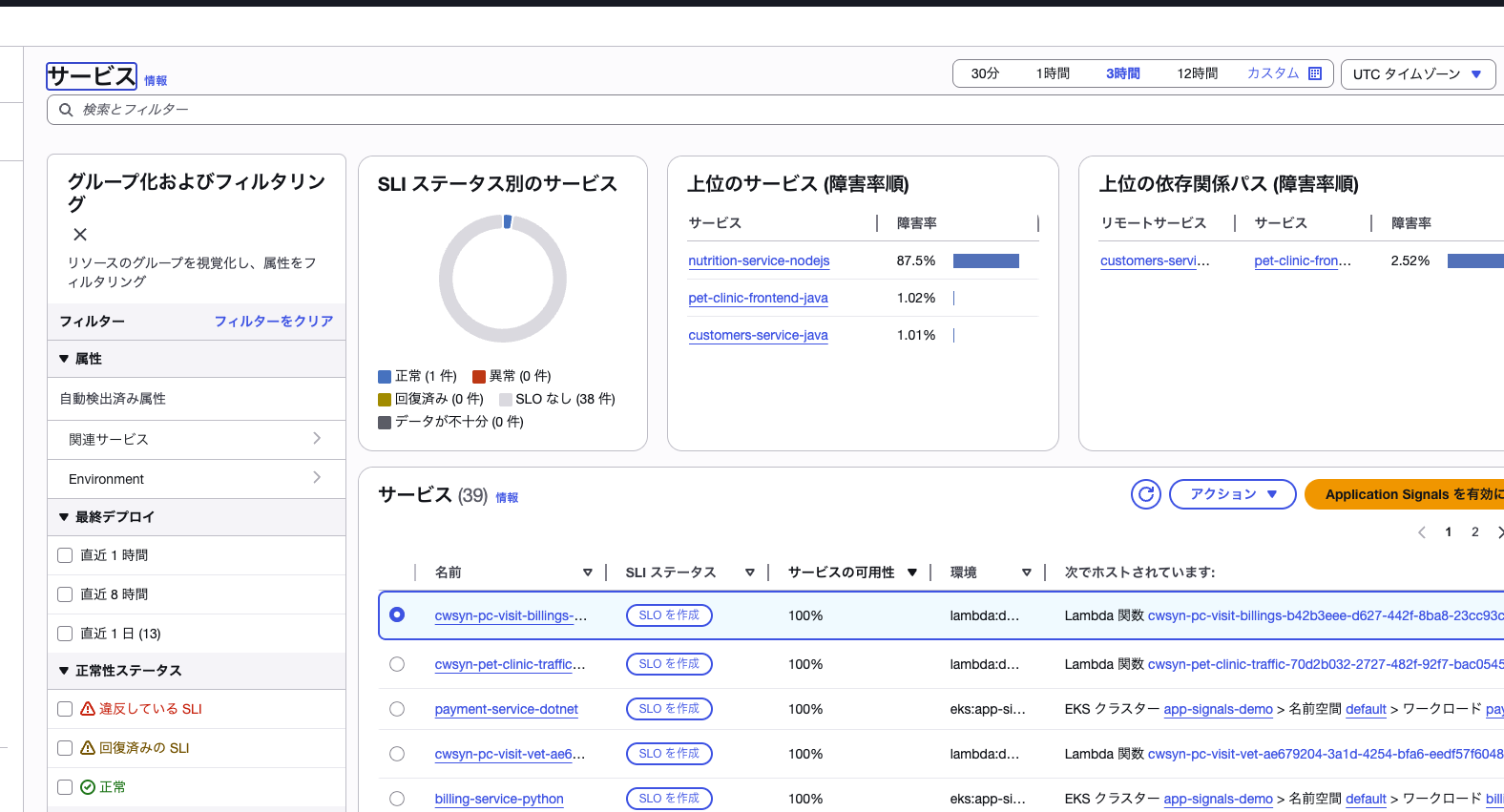Screen dimensions: 1504x812
Task: Go to previous page arrow in pagination
Action: [x=1422, y=532]
